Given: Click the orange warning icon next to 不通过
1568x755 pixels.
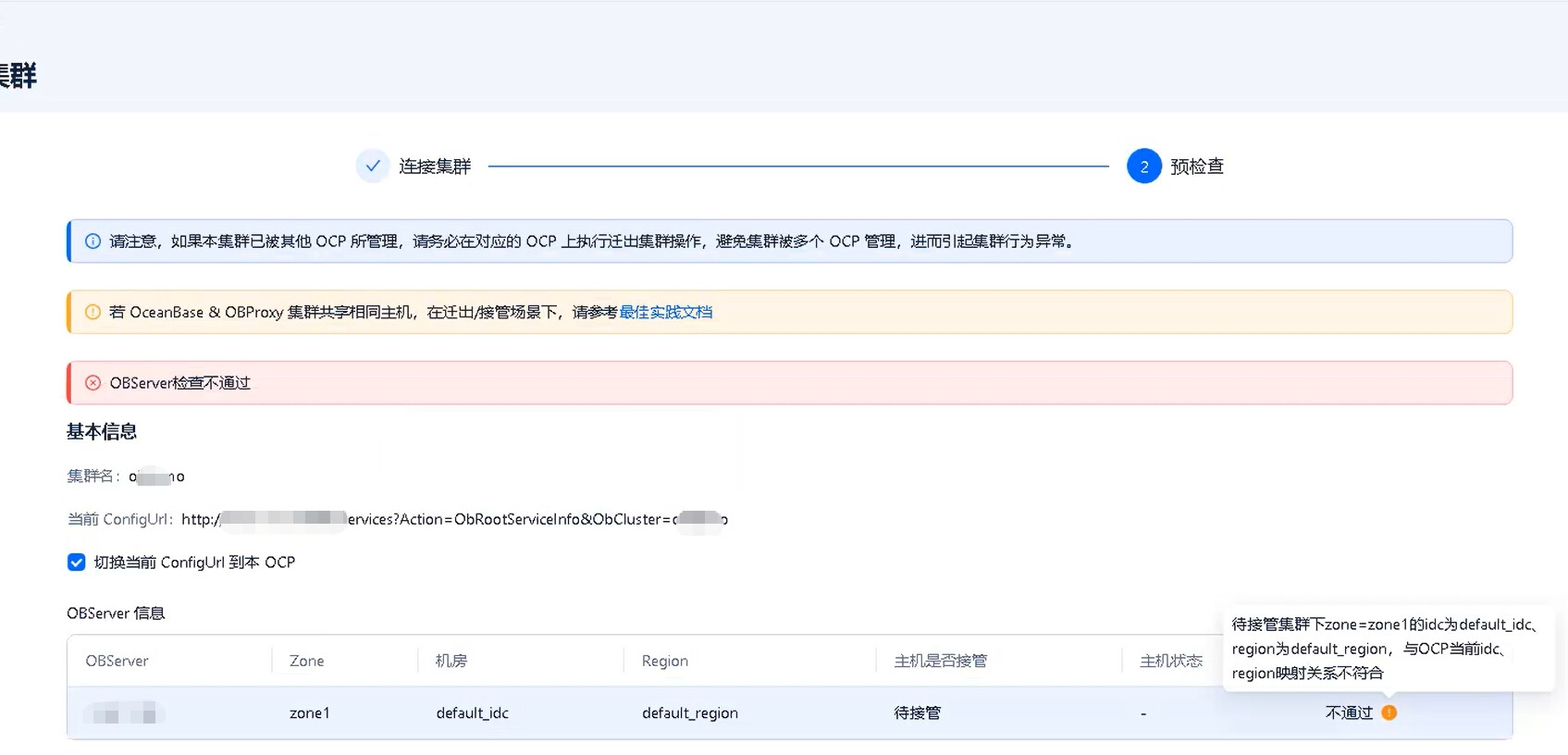Looking at the screenshot, I should (1389, 712).
